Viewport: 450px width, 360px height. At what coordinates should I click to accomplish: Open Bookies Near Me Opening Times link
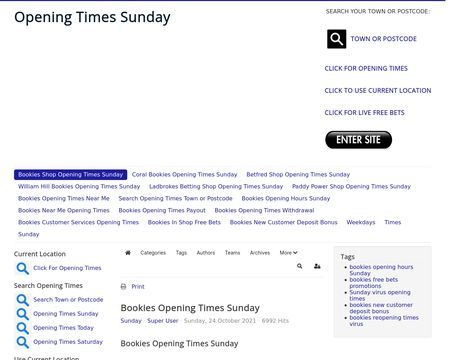(x=64, y=210)
